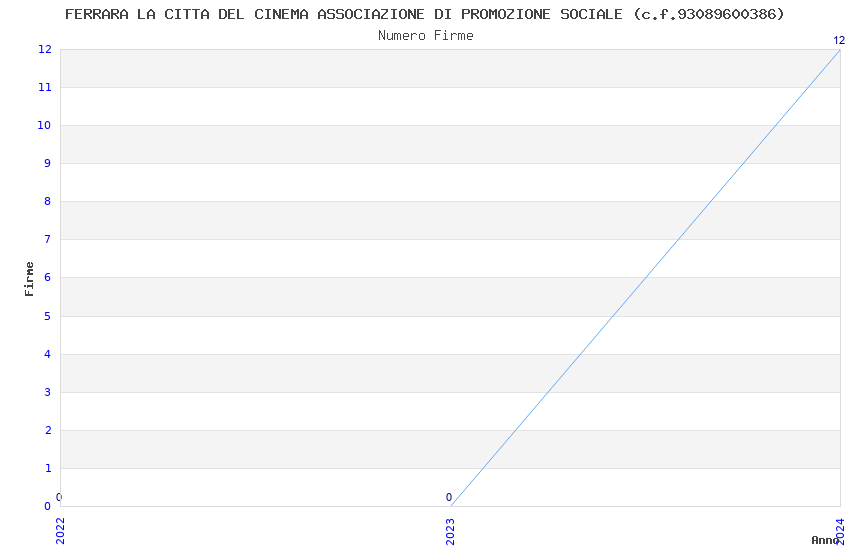Click the Firme y-axis label

pyautogui.click(x=29, y=279)
